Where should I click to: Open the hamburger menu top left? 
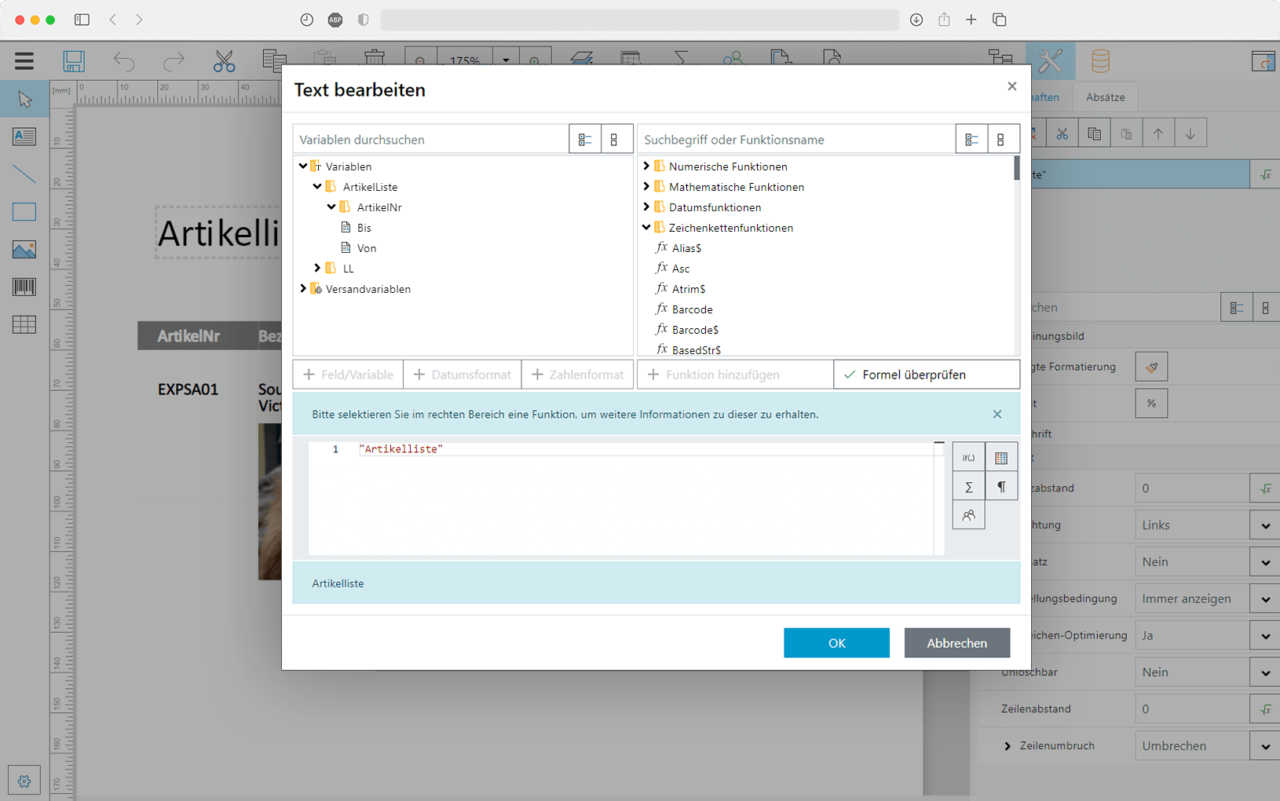click(x=24, y=61)
